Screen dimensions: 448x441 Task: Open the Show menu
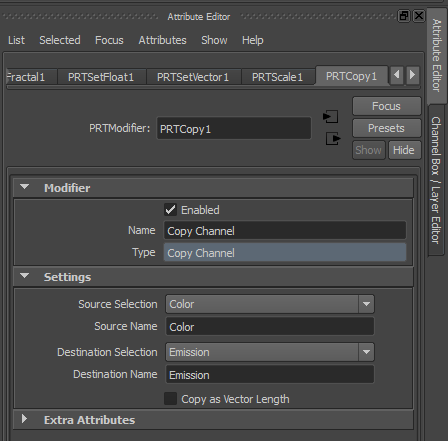[214, 40]
